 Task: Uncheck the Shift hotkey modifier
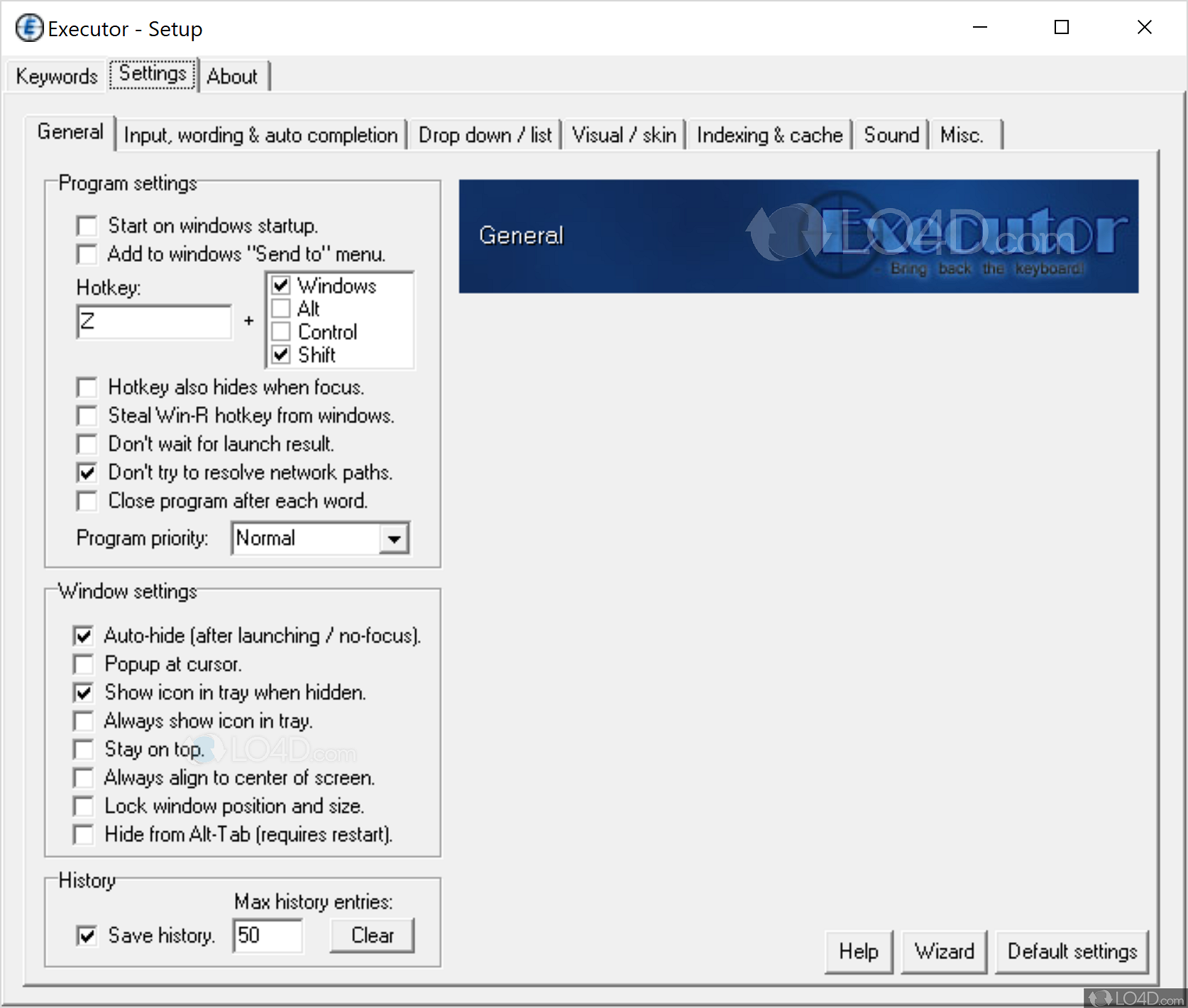[x=281, y=355]
